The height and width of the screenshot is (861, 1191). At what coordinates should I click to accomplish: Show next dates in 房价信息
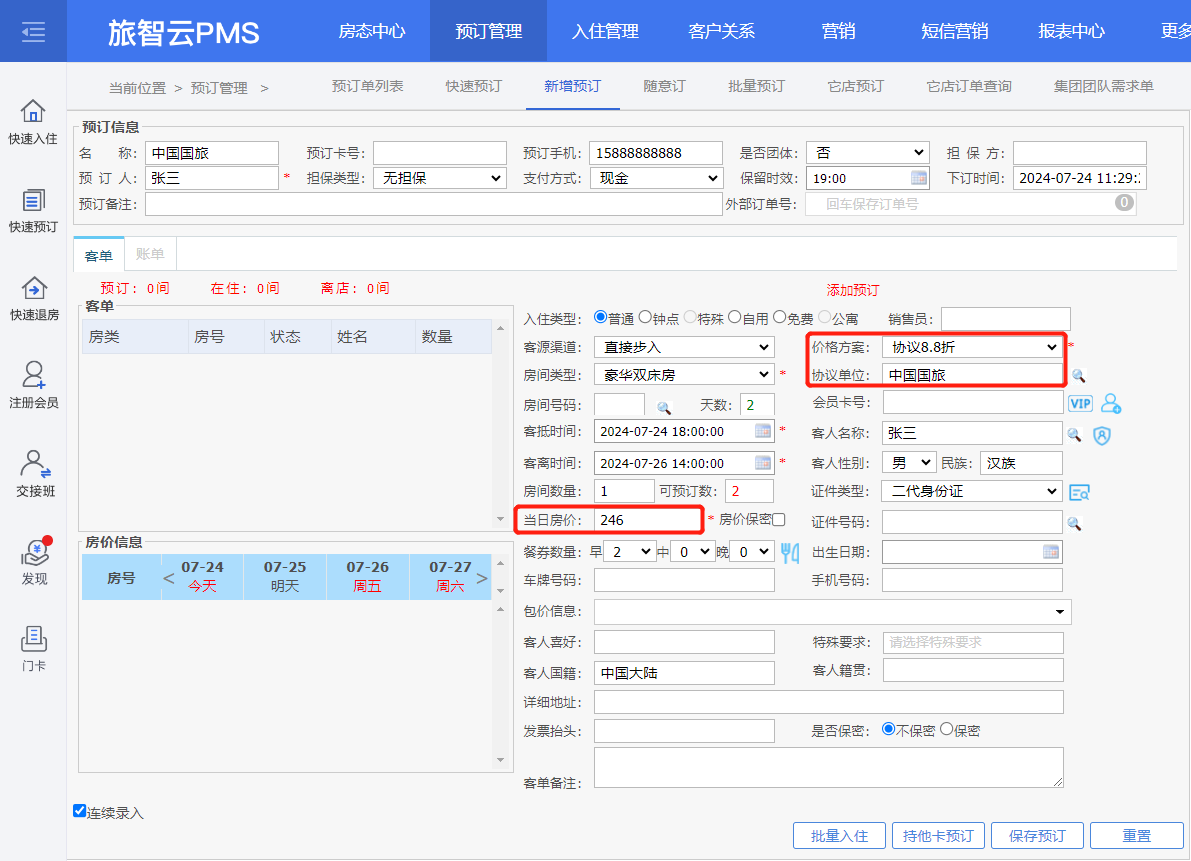(482, 578)
